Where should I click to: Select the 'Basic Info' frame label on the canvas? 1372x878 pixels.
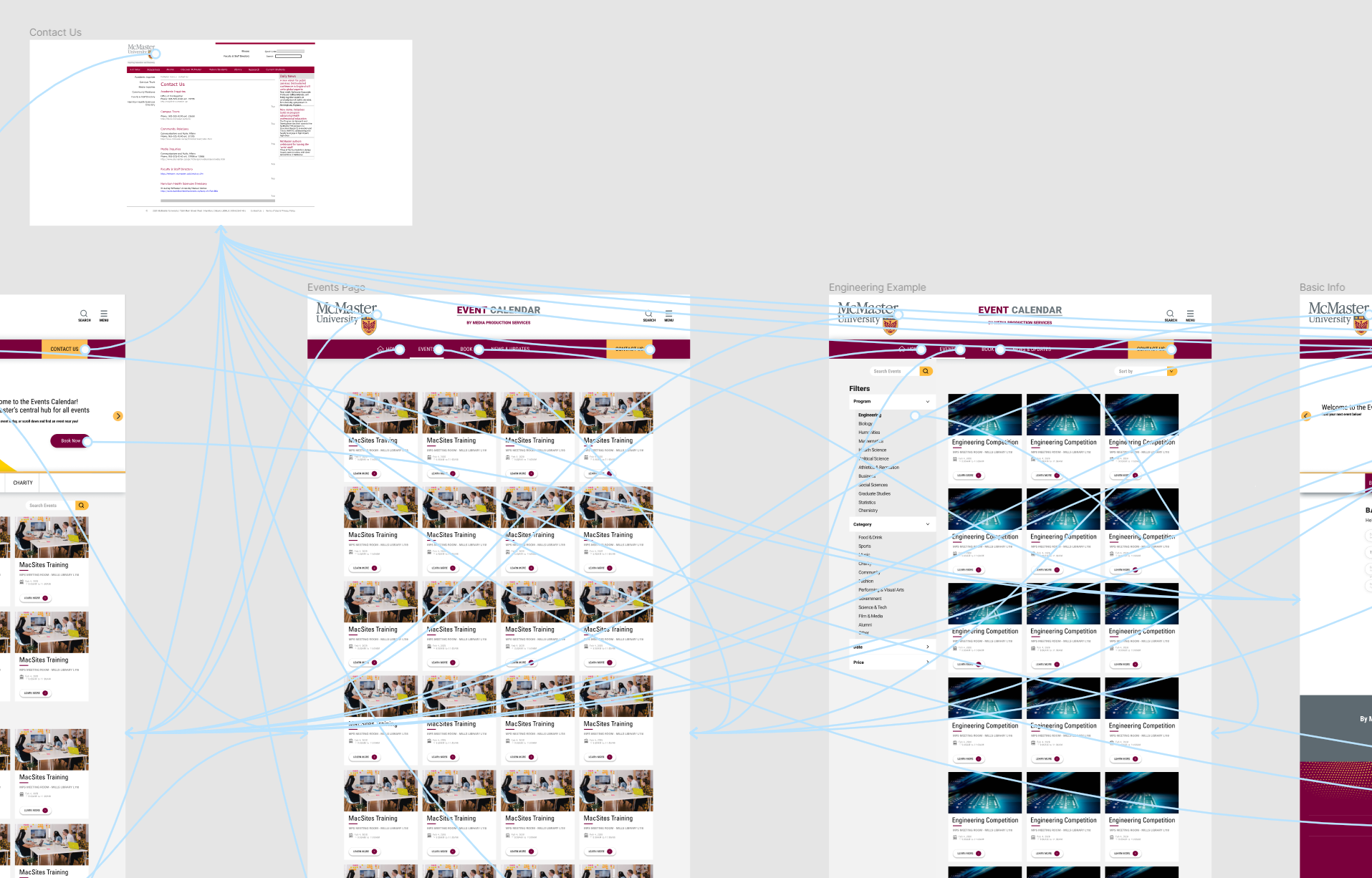(x=1322, y=287)
